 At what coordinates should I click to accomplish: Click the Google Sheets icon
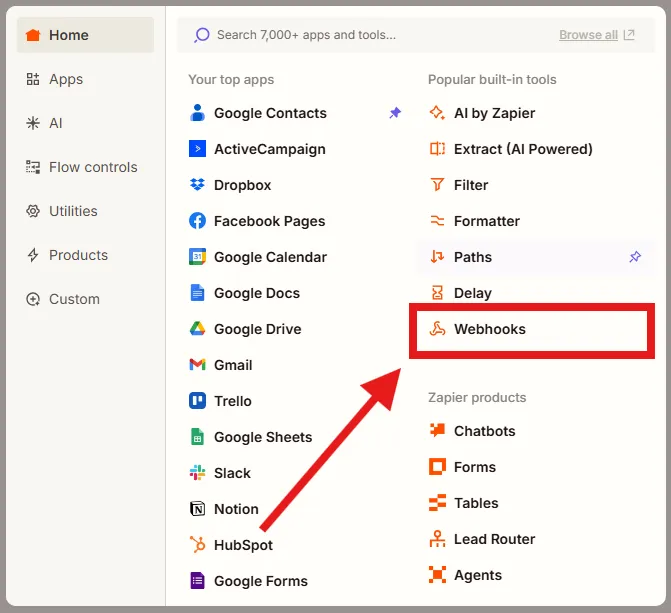click(197, 437)
